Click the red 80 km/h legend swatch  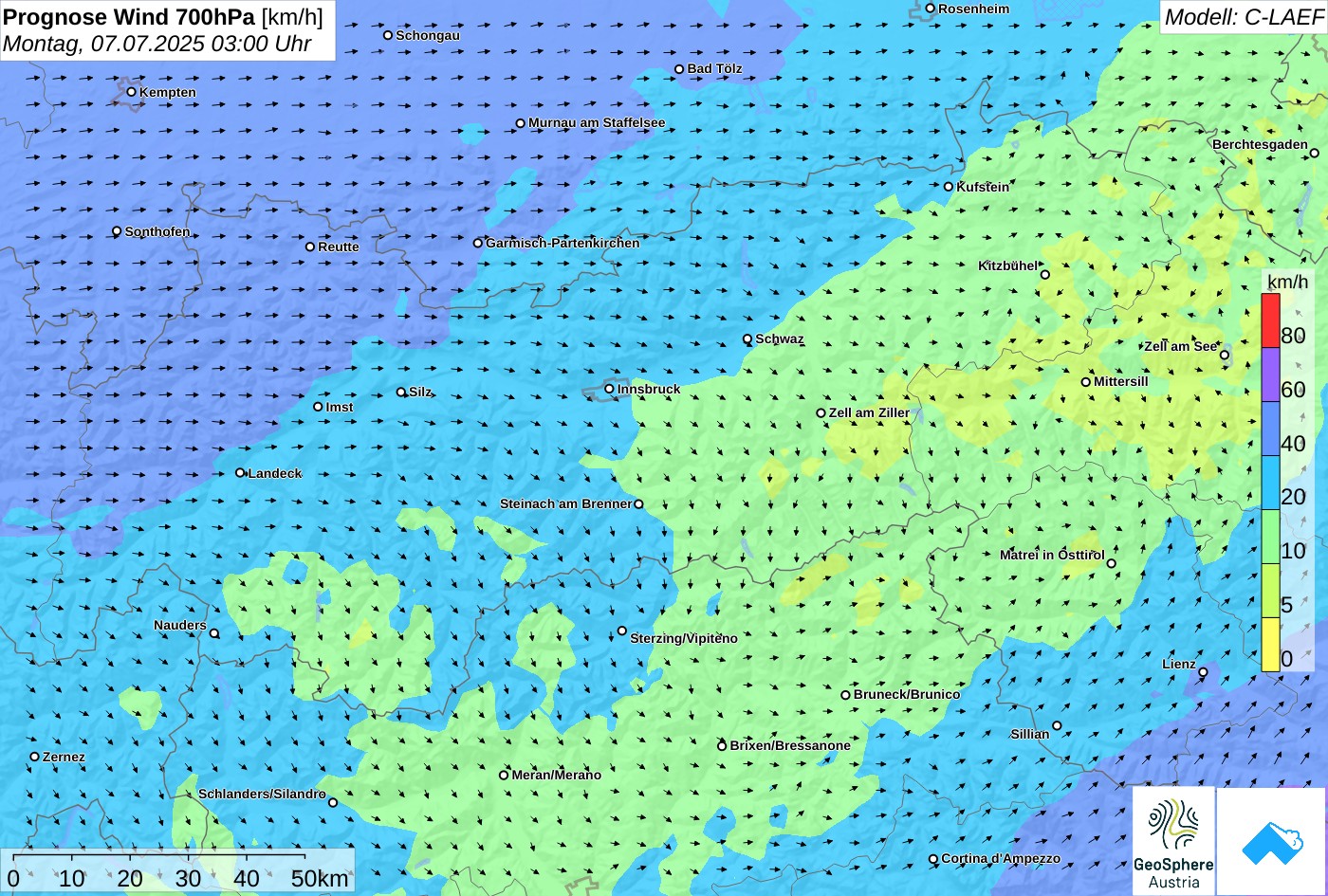coord(1270,320)
